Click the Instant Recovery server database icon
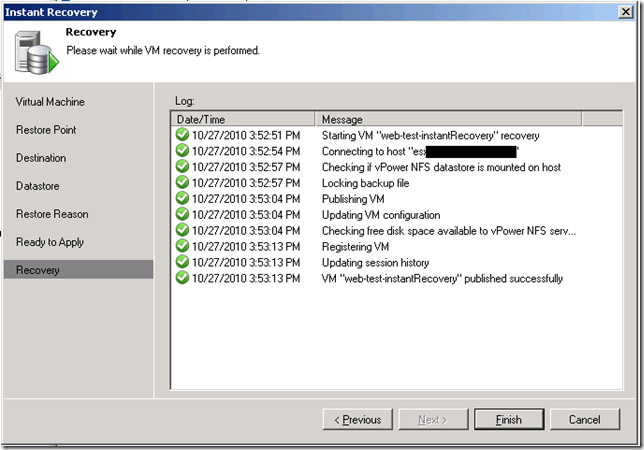This screenshot has height=450, width=644. pos(32,52)
